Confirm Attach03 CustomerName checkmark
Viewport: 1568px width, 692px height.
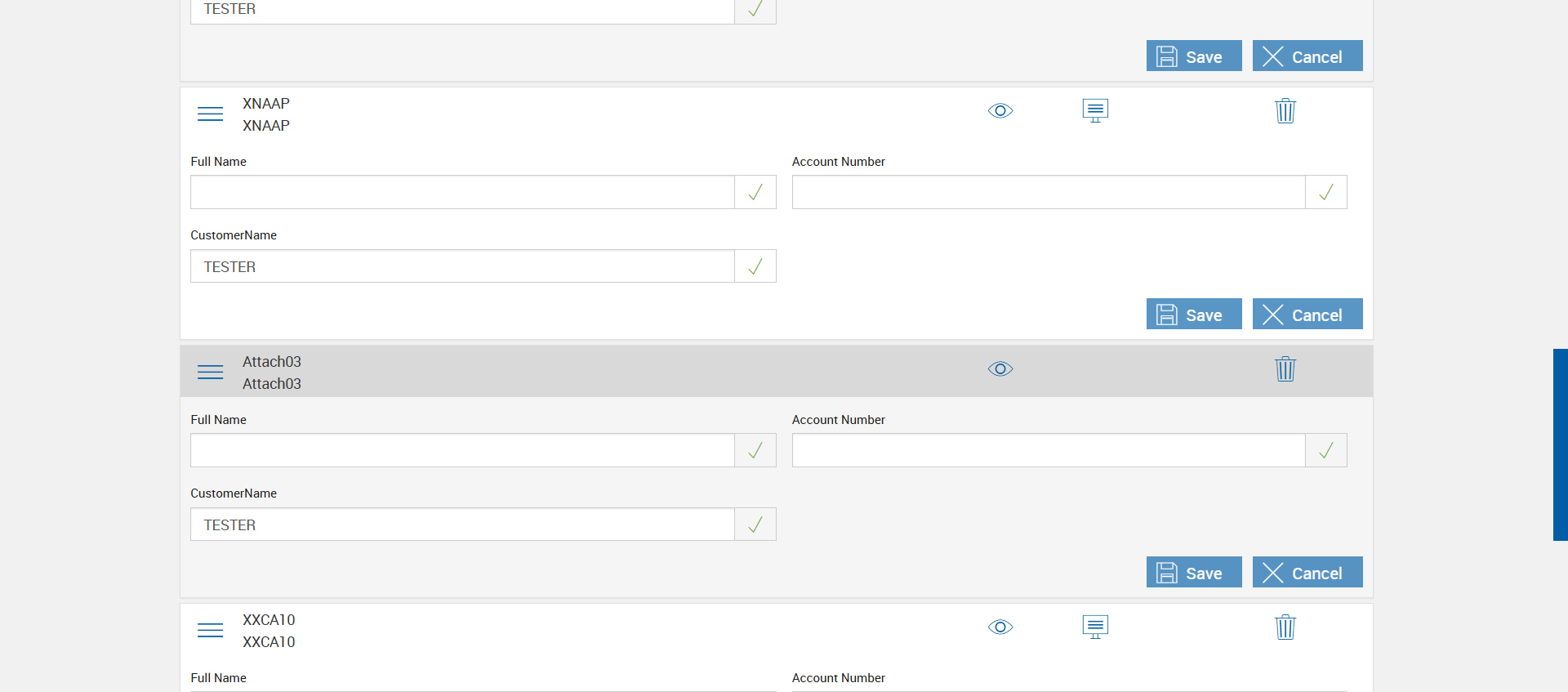point(755,525)
